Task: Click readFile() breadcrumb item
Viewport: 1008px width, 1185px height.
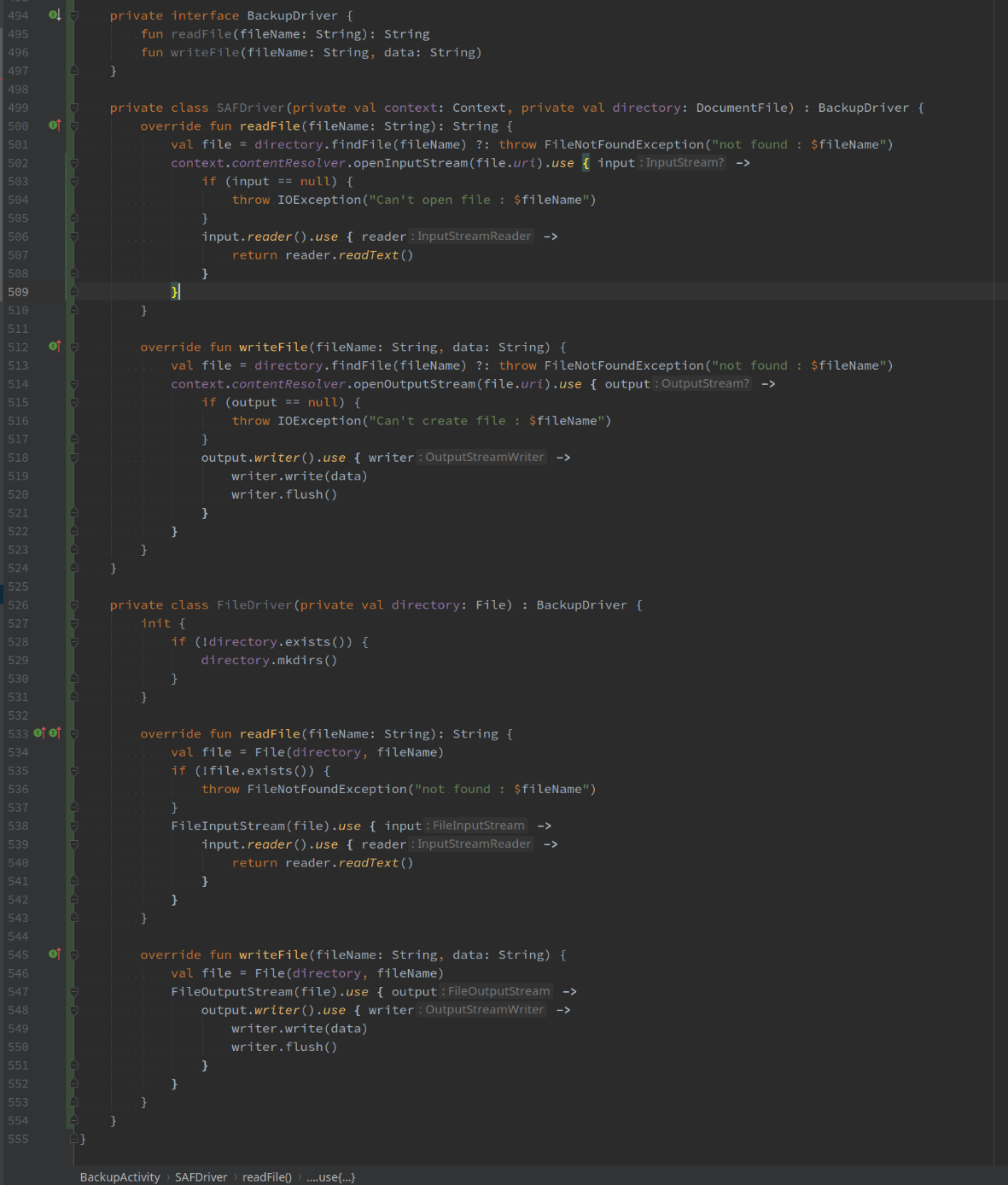Action: (x=267, y=1177)
